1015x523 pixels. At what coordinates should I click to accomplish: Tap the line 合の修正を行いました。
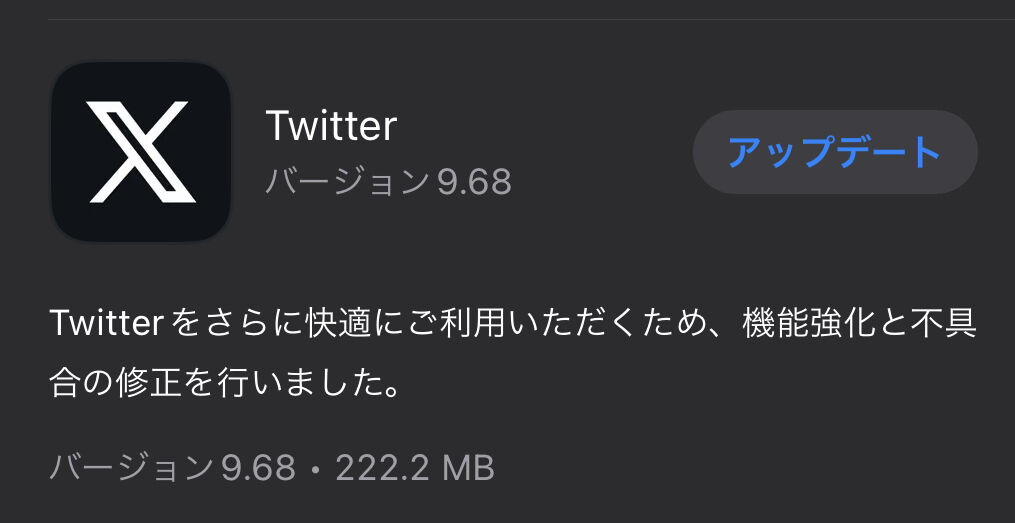223,384
